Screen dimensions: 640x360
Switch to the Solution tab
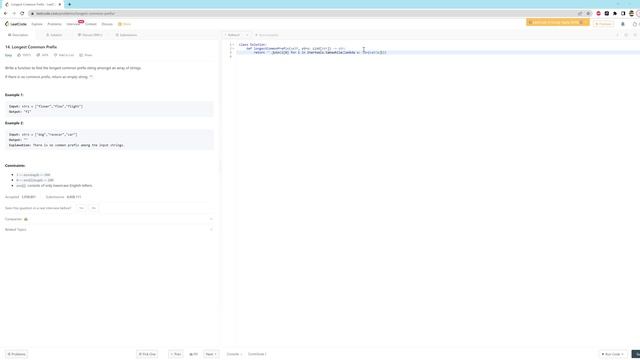(54, 35)
